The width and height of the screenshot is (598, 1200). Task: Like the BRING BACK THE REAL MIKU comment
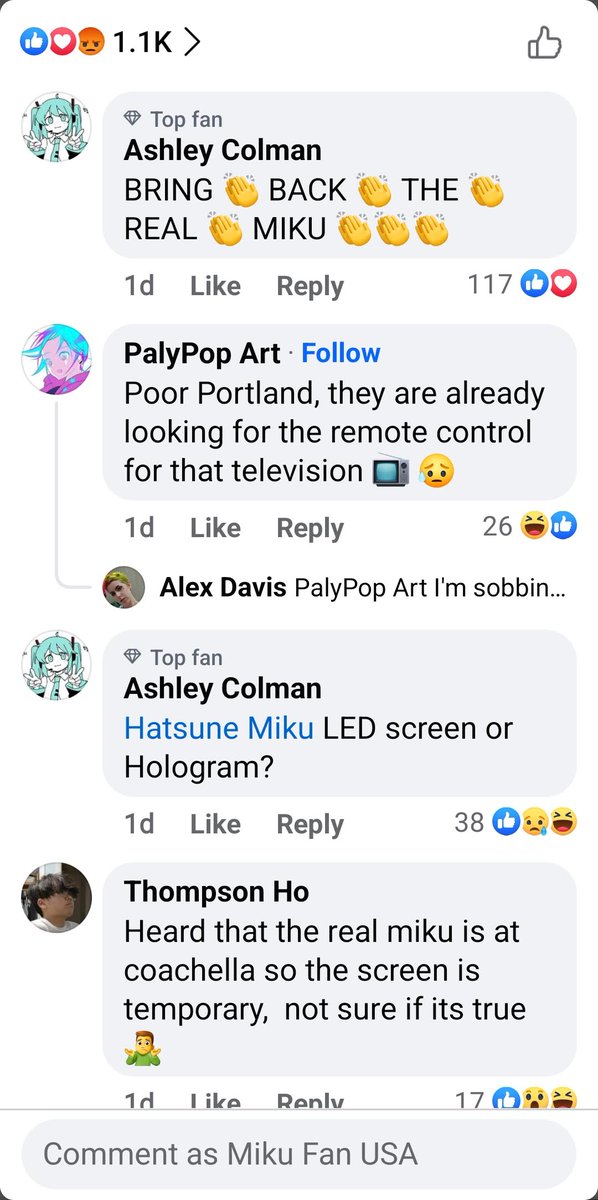pyautogui.click(x=215, y=286)
